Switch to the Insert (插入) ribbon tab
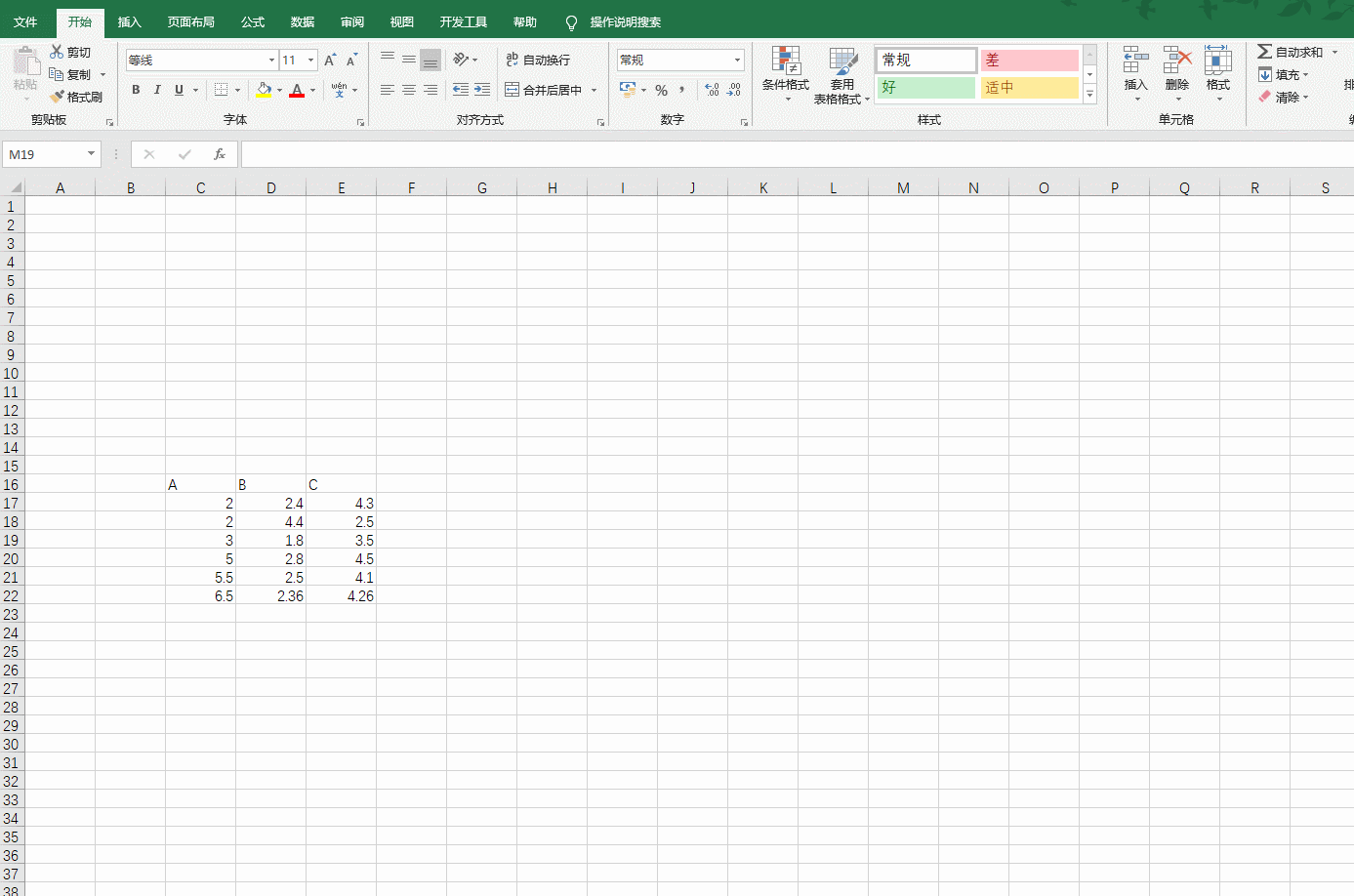 [x=129, y=21]
